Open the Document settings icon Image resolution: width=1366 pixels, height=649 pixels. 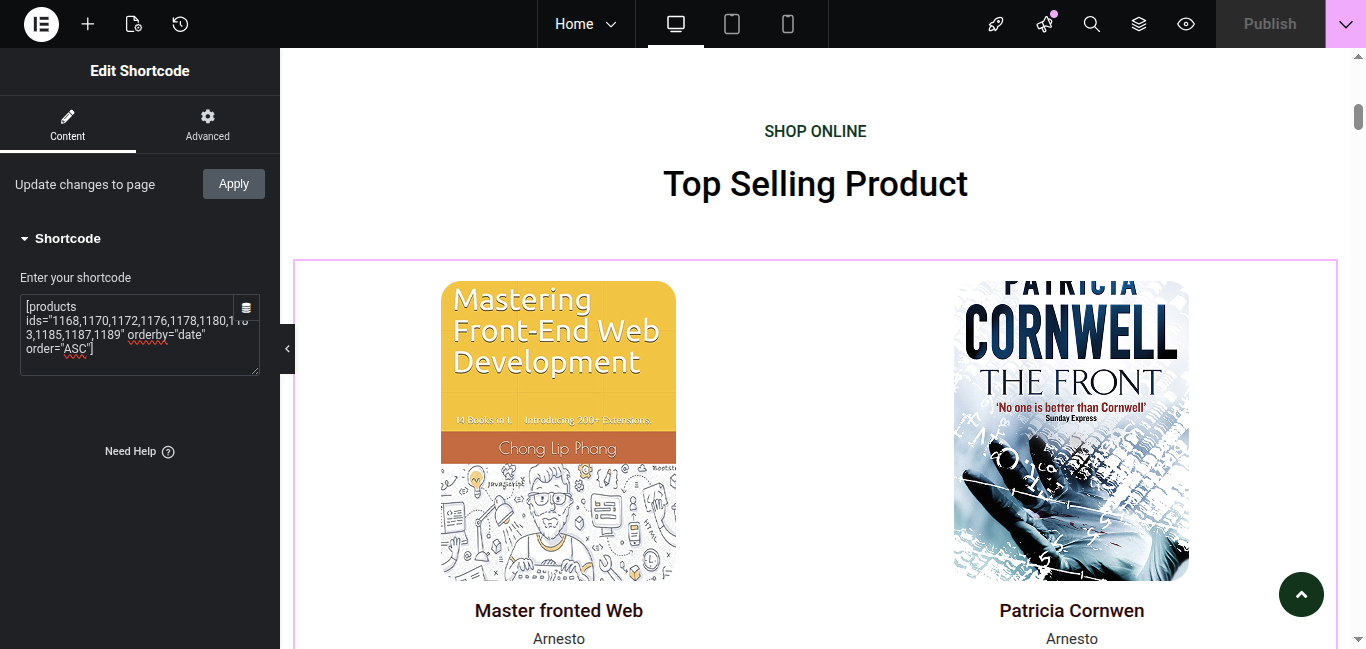134,24
